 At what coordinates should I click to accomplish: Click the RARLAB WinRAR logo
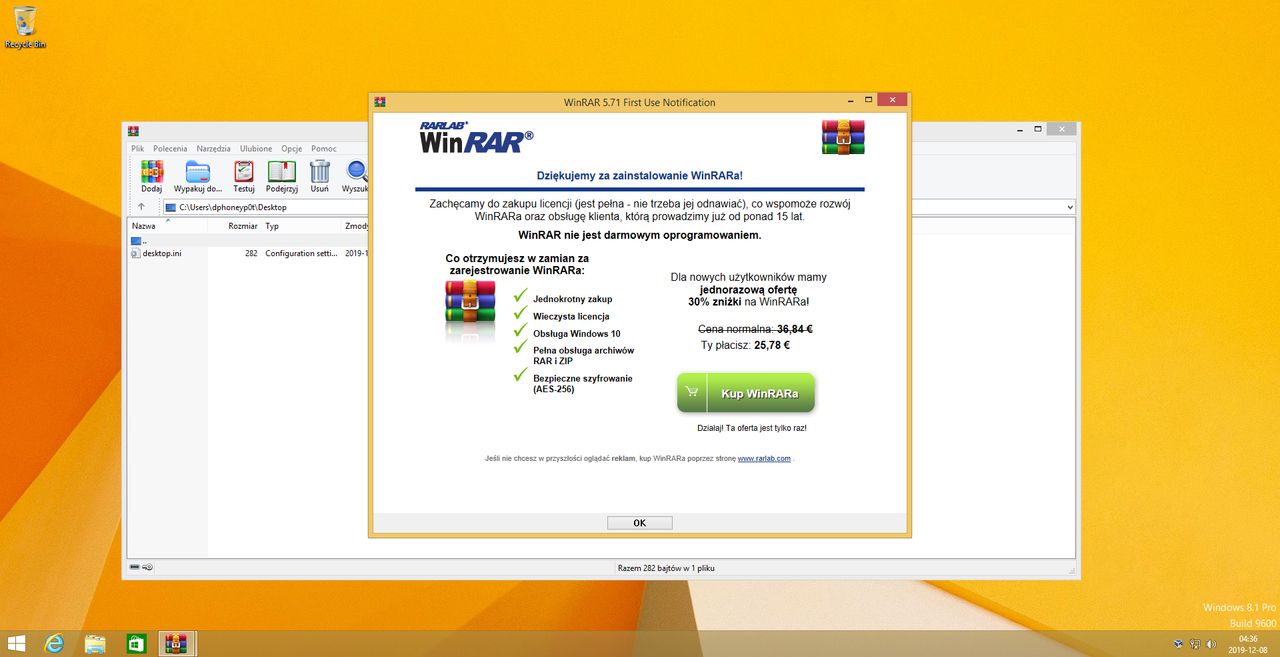click(476, 137)
